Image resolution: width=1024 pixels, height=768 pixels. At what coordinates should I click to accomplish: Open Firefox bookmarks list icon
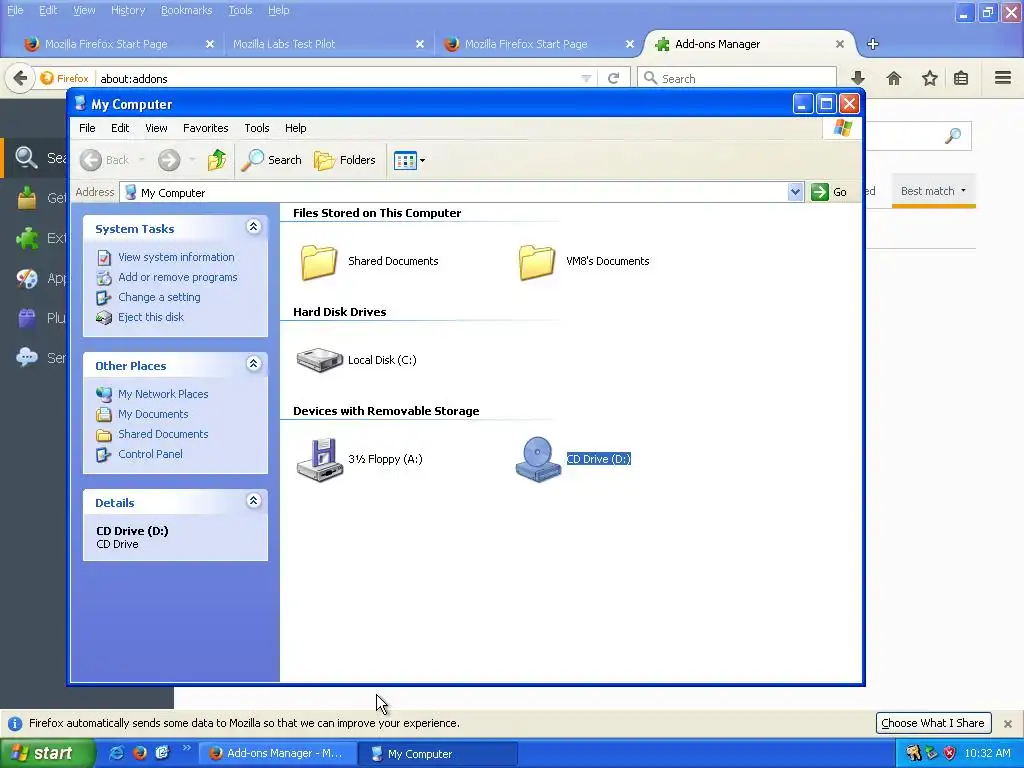click(961, 78)
